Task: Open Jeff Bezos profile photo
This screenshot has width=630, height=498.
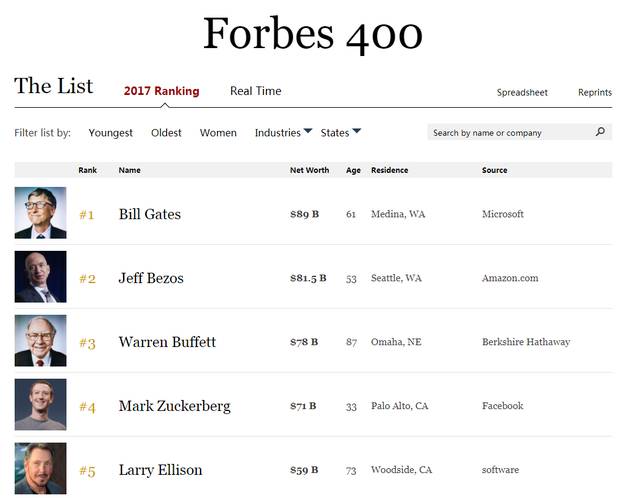Action: (x=40, y=277)
